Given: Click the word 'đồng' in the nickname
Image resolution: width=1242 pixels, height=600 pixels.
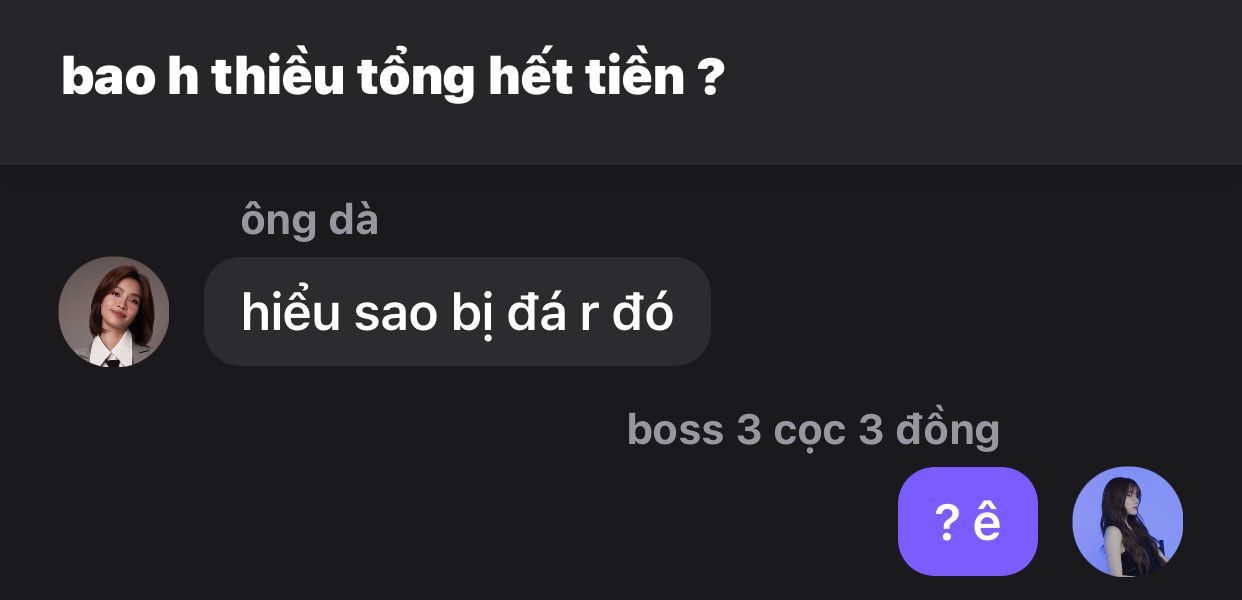Looking at the screenshot, I should (x=948, y=430).
